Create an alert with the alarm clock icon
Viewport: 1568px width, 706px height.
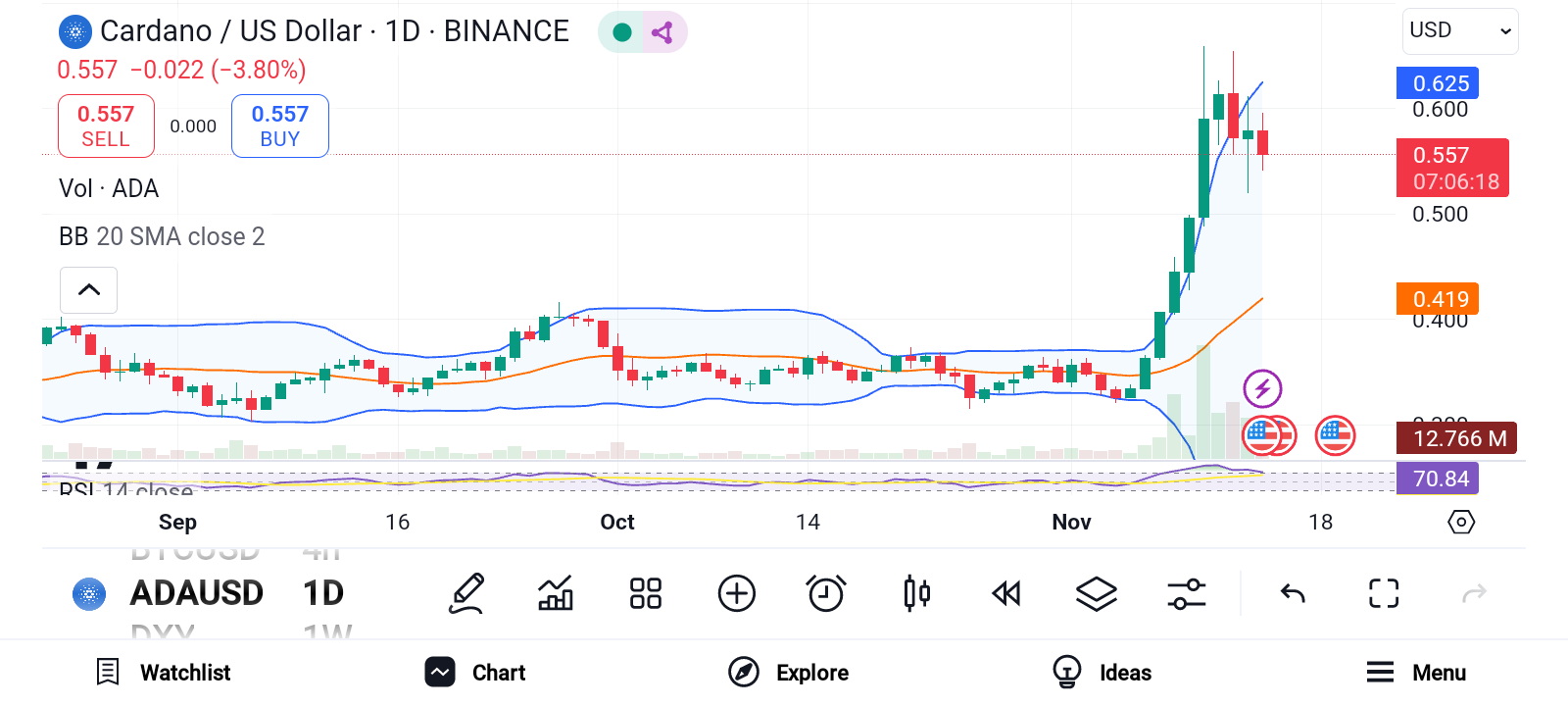pos(826,593)
